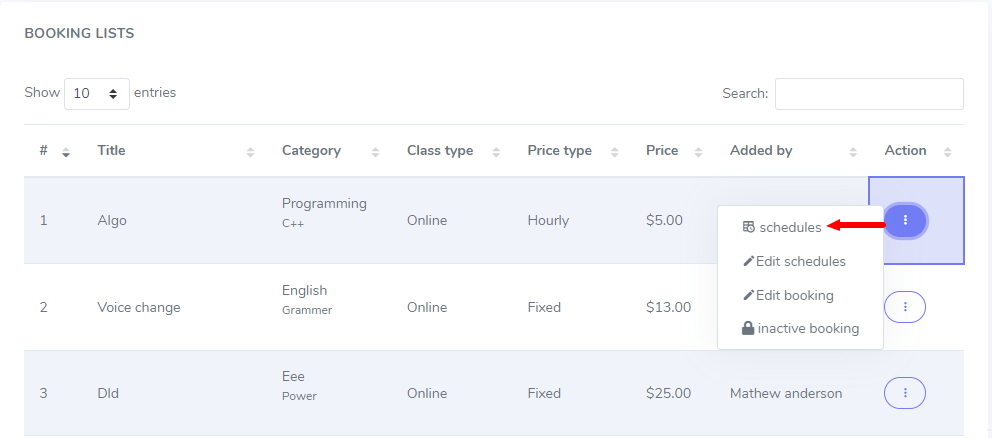Choose inactive booking from the menu
This screenshot has width=992, height=438.
808,328
